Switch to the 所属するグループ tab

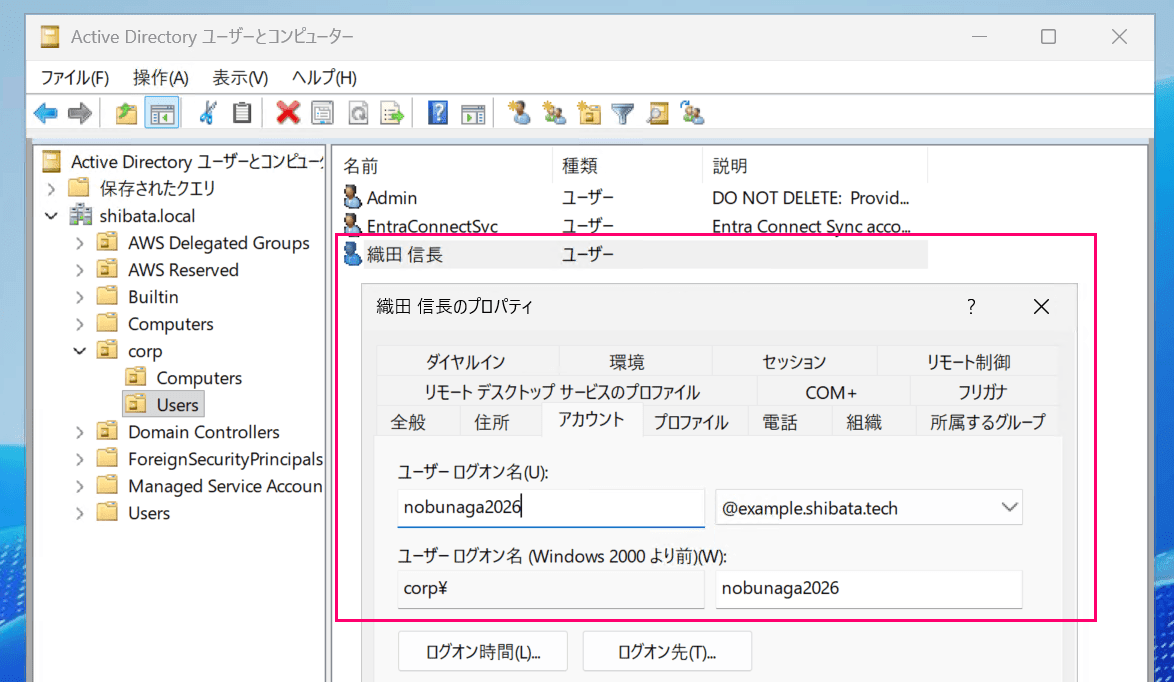tap(988, 422)
